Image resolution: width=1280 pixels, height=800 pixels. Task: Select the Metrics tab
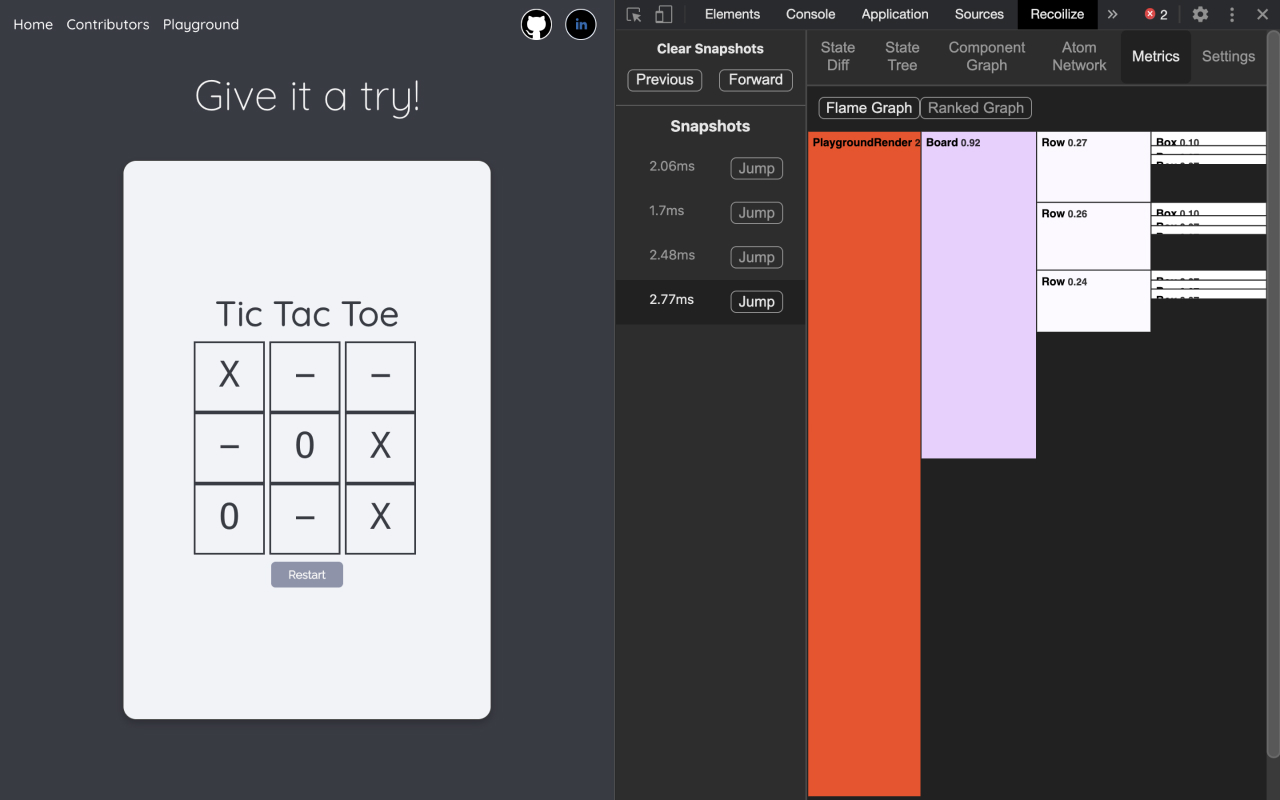pyautogui.click(x=1156, y=56)
